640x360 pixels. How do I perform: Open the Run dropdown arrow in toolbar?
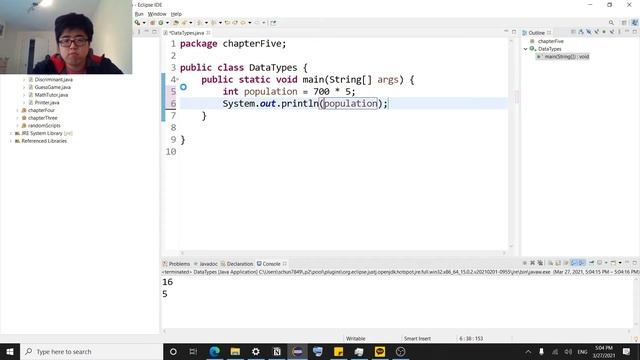click(168, 23)
